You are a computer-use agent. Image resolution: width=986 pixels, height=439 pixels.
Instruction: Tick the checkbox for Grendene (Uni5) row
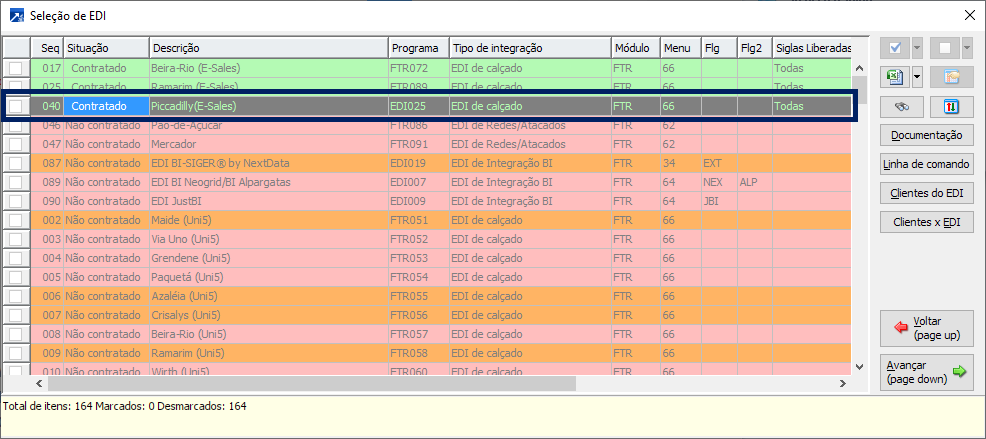tap(16, 258)
